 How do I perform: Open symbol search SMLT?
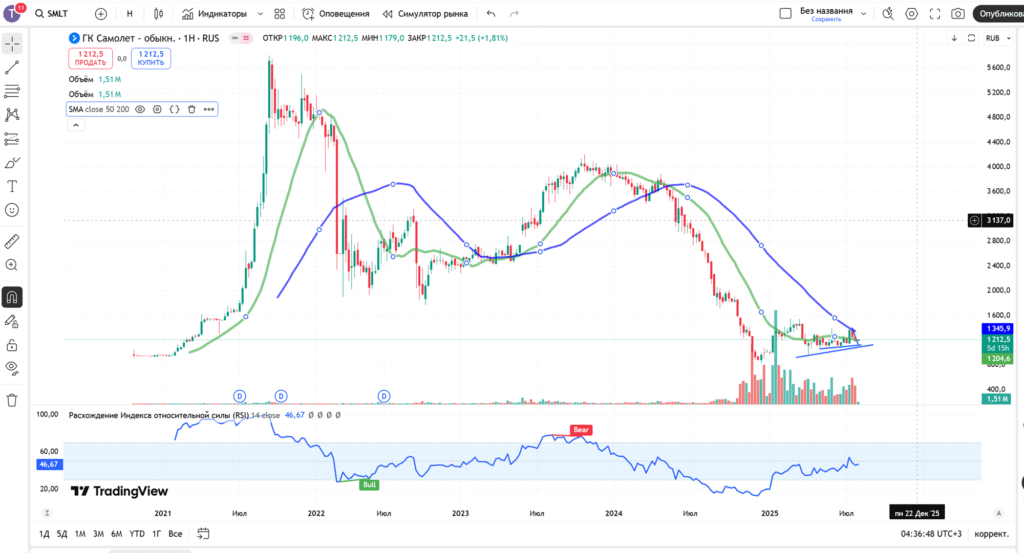(x=52, y=13)
